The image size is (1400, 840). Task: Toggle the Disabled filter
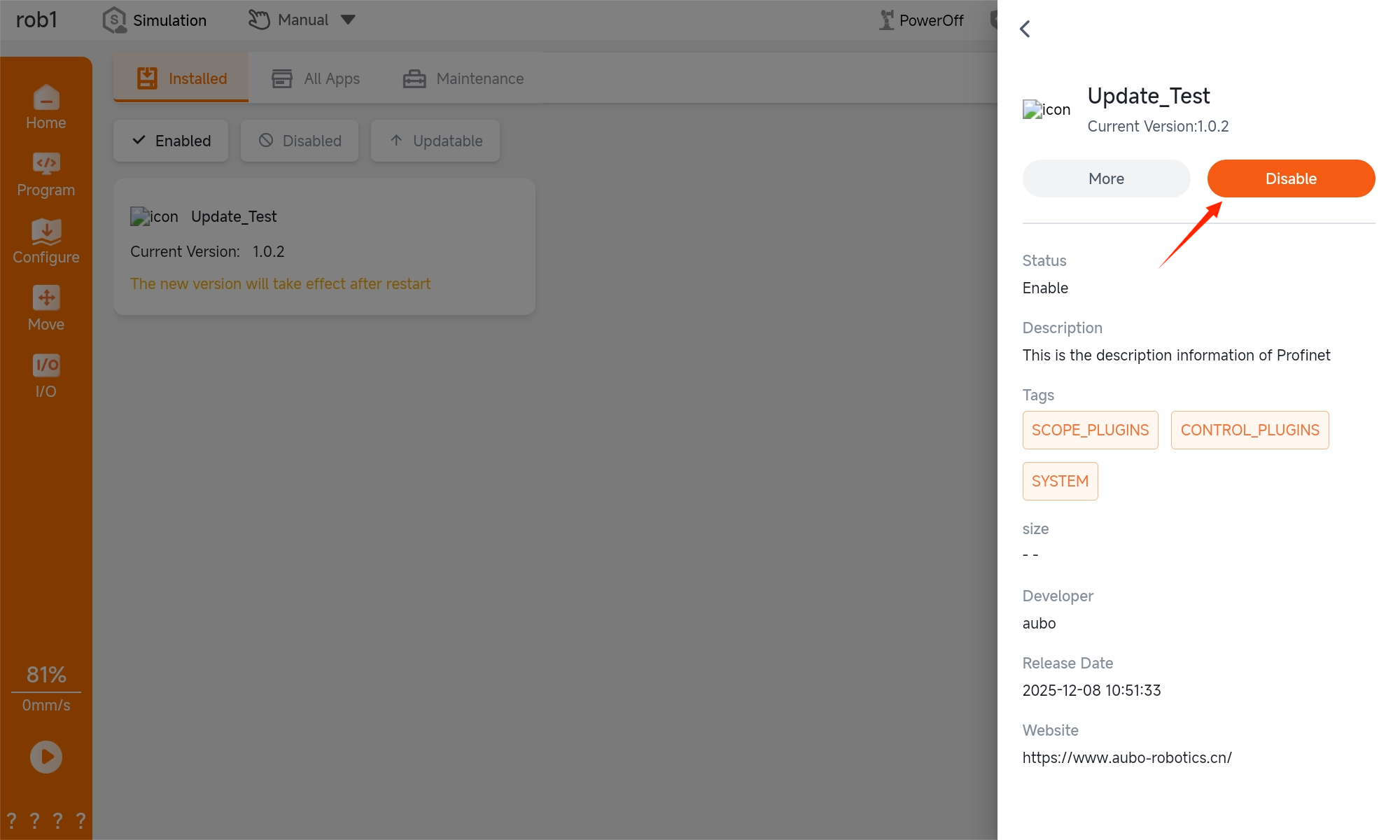click(300, 141)
